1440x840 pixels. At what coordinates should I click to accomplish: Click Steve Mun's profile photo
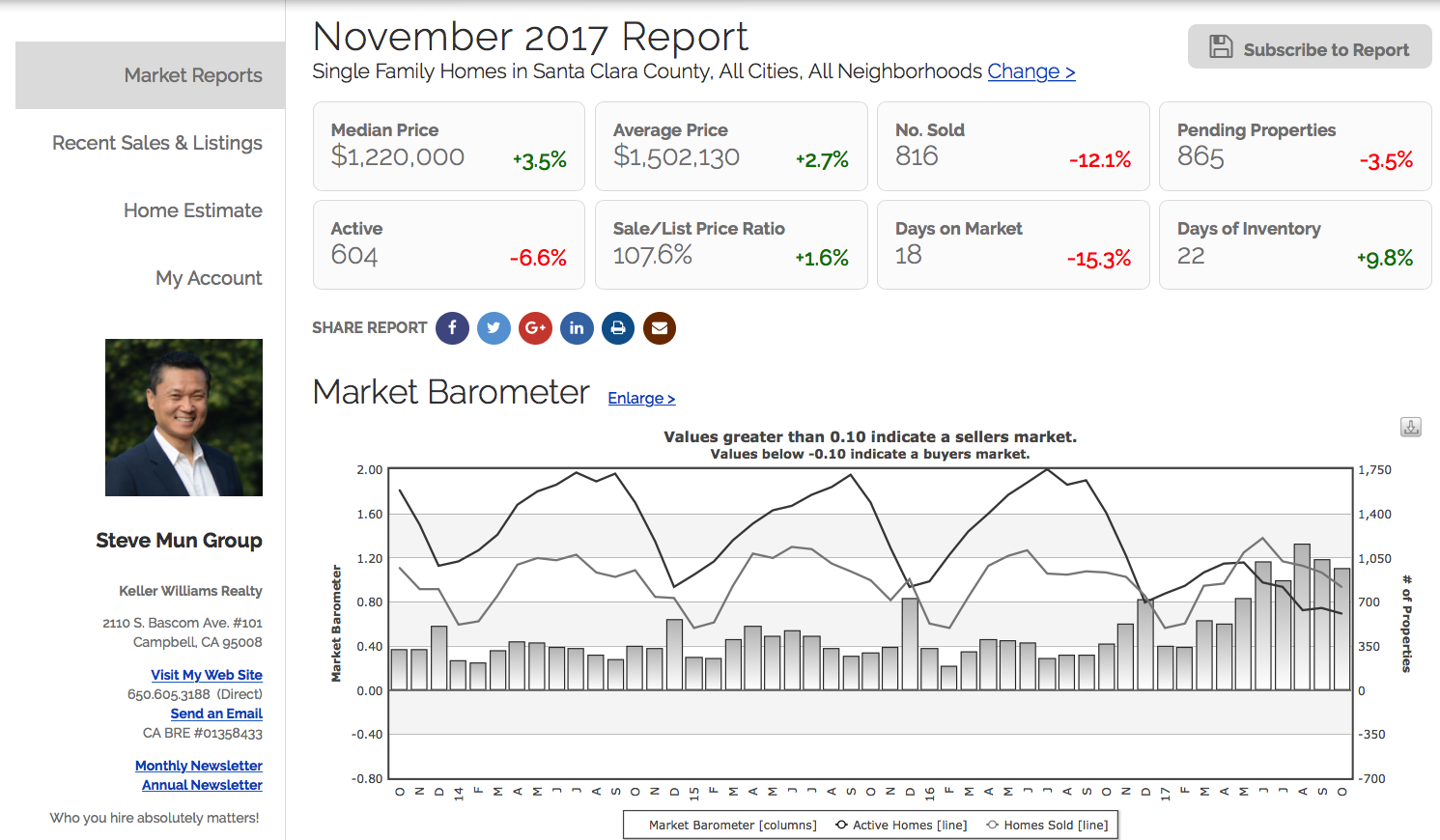[184, 417]
